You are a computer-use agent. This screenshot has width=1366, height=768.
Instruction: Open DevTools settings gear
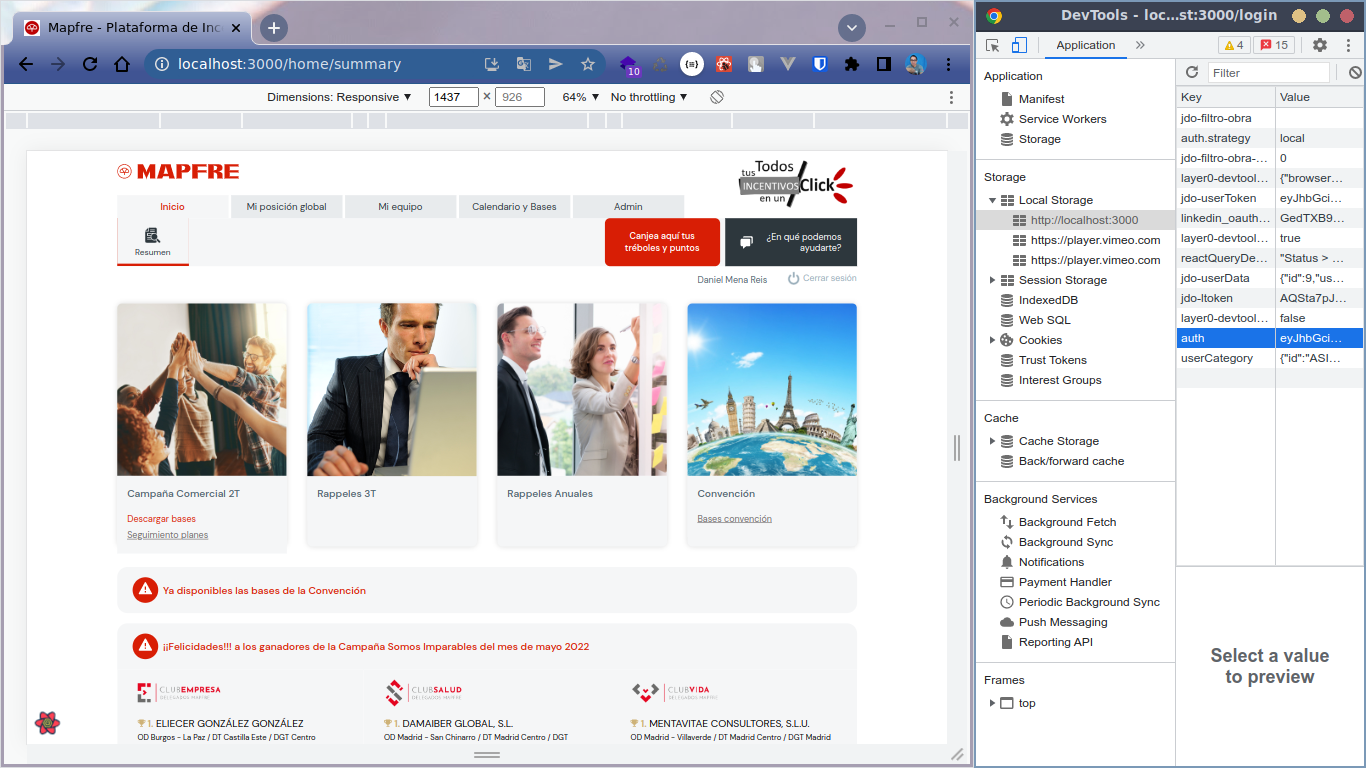[1317, 45]
